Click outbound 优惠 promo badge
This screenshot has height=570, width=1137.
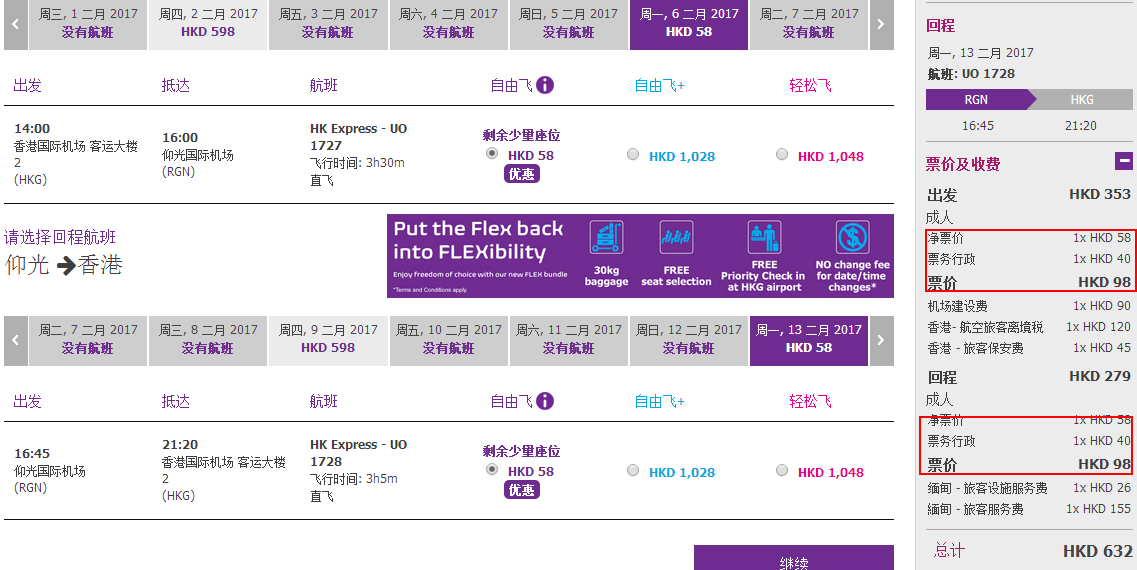tap(522, 174)
